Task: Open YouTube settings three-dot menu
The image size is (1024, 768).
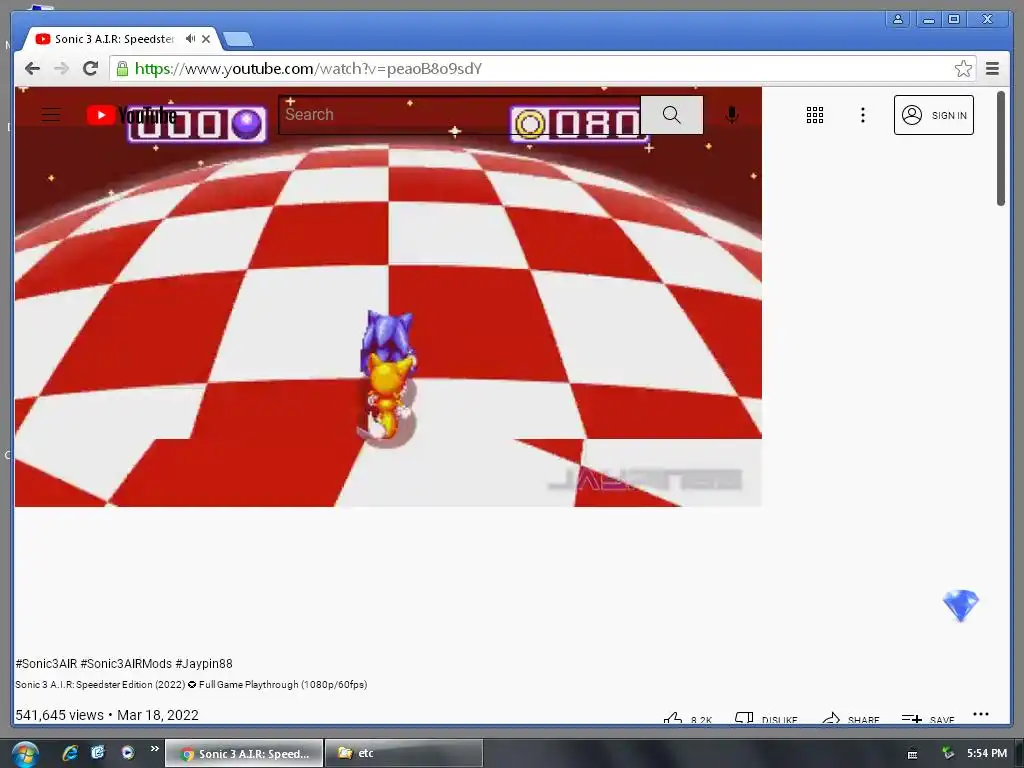Action: [x=863, y=115]
